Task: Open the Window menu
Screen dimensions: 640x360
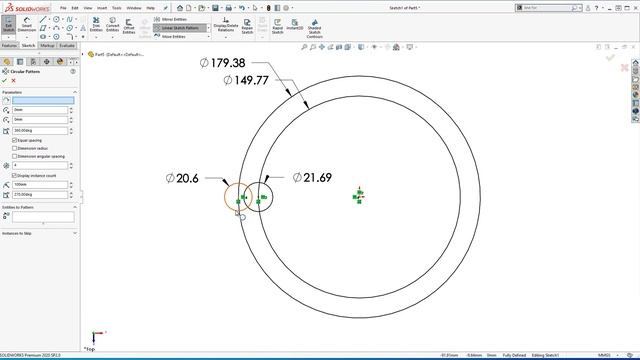Action: 134,8
